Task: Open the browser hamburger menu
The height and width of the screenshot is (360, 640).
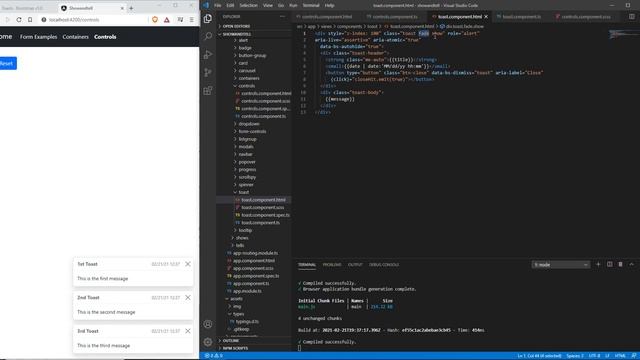Action: pos(191,20)
